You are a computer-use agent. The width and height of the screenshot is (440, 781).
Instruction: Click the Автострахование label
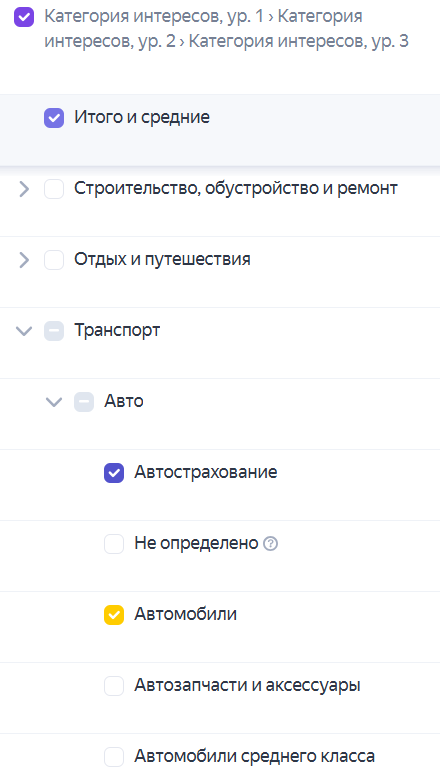pyautogui.click(x=206, y=472)
